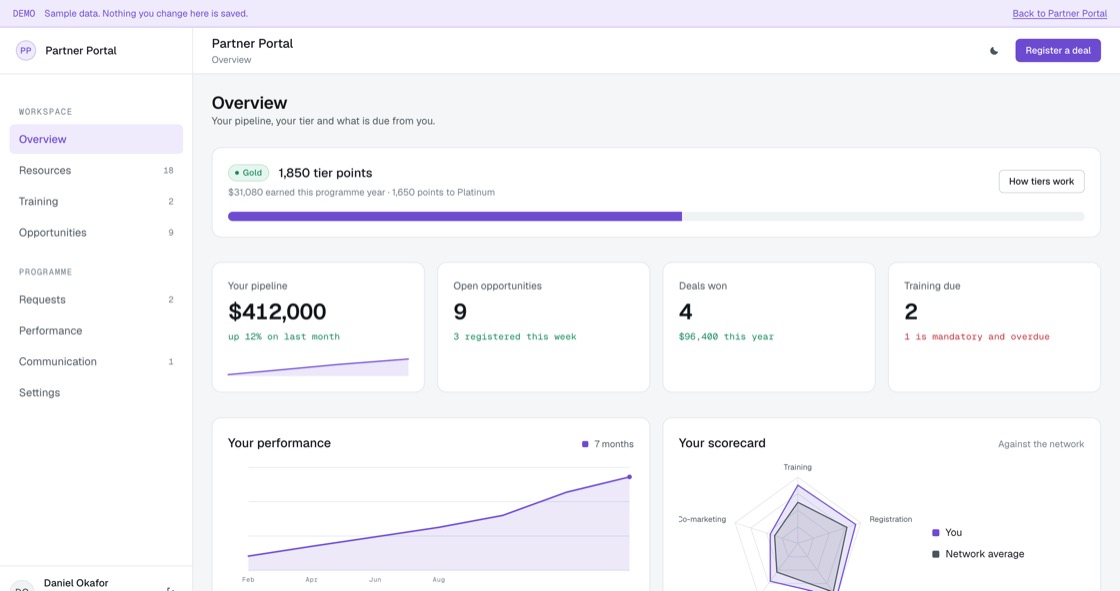Viewport: 1120px width, 591px height.
Task: Go to Opportunities in the workspace menu
Action: click(96, 232)
